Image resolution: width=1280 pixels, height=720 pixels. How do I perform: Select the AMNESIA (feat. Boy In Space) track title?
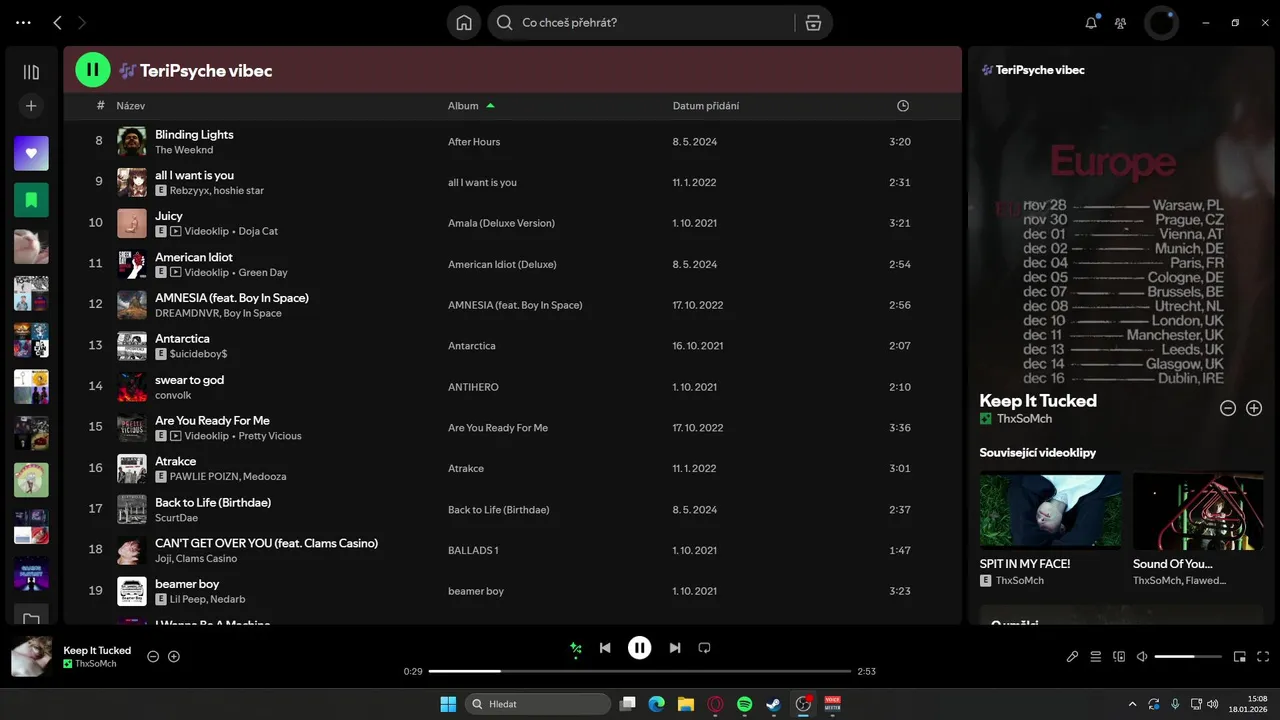click(x=232, y=298)
